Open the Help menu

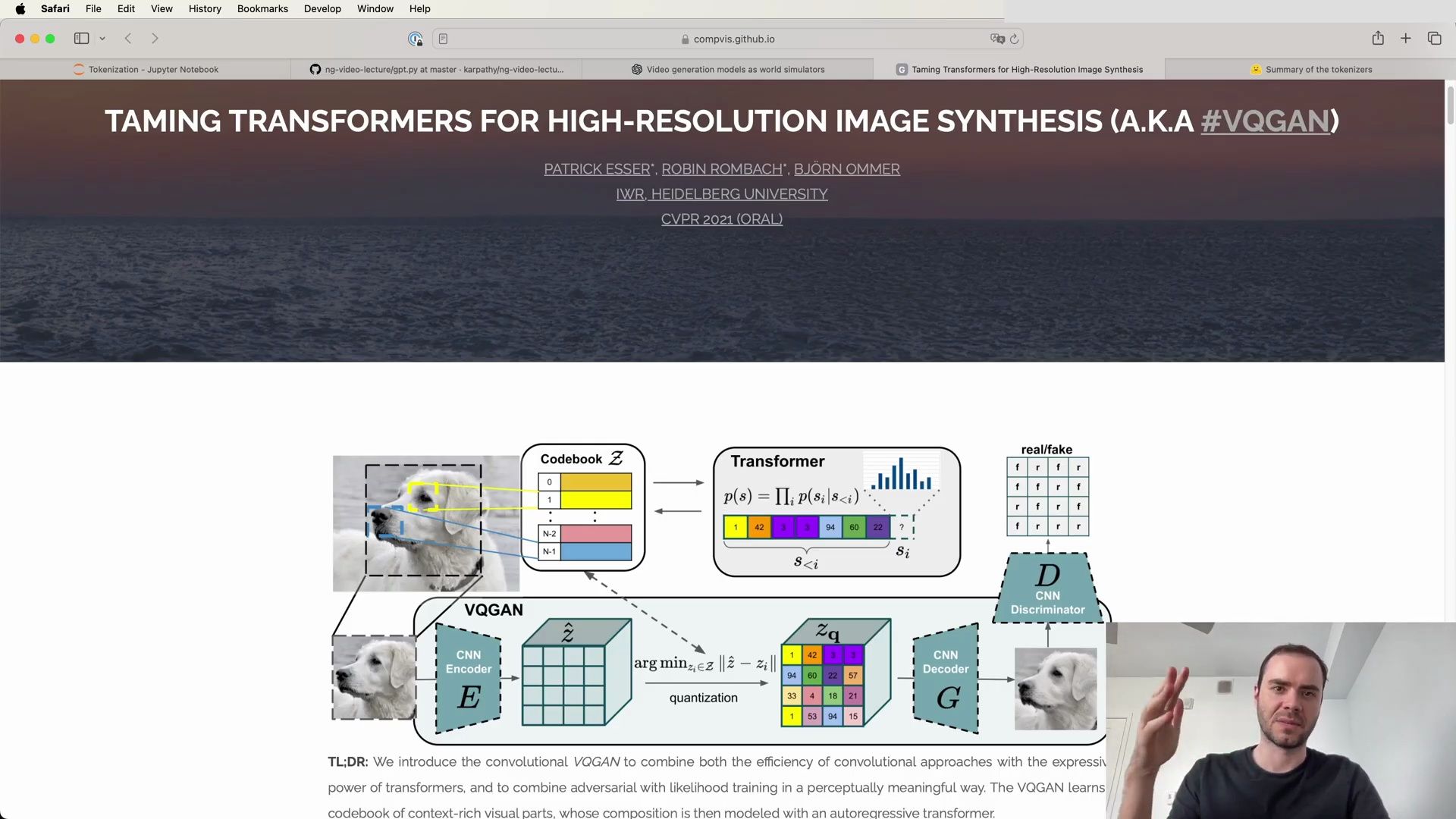click(x=419, y=9)
